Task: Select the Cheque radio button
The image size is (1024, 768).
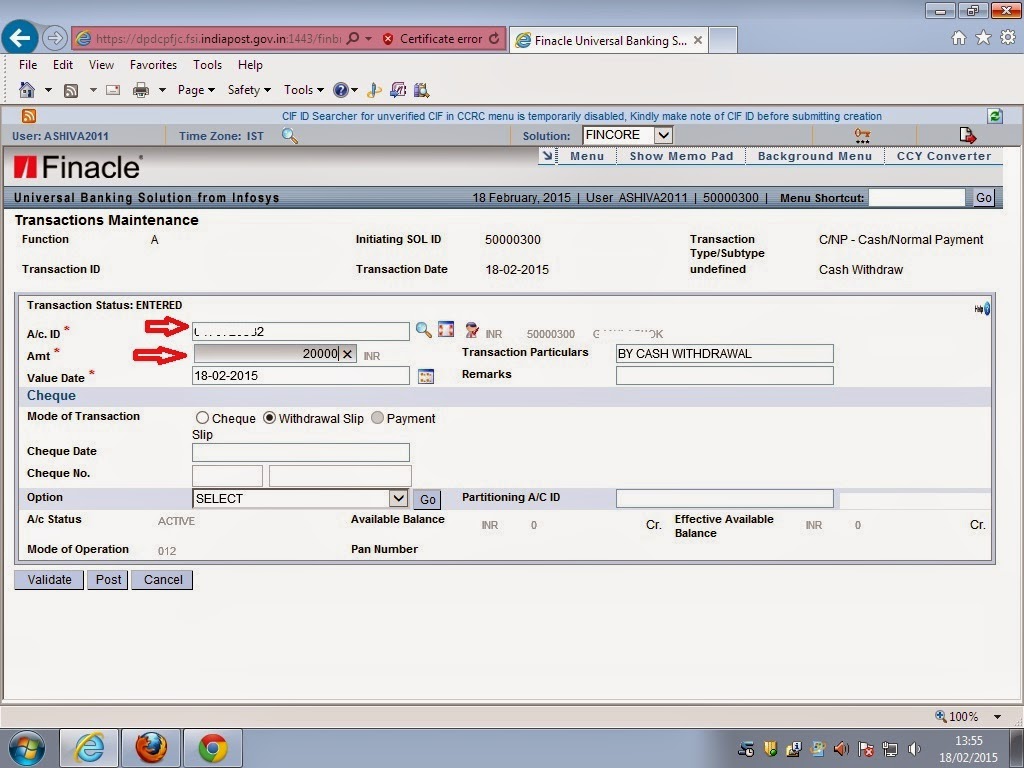Action: (x=202, y=417)
